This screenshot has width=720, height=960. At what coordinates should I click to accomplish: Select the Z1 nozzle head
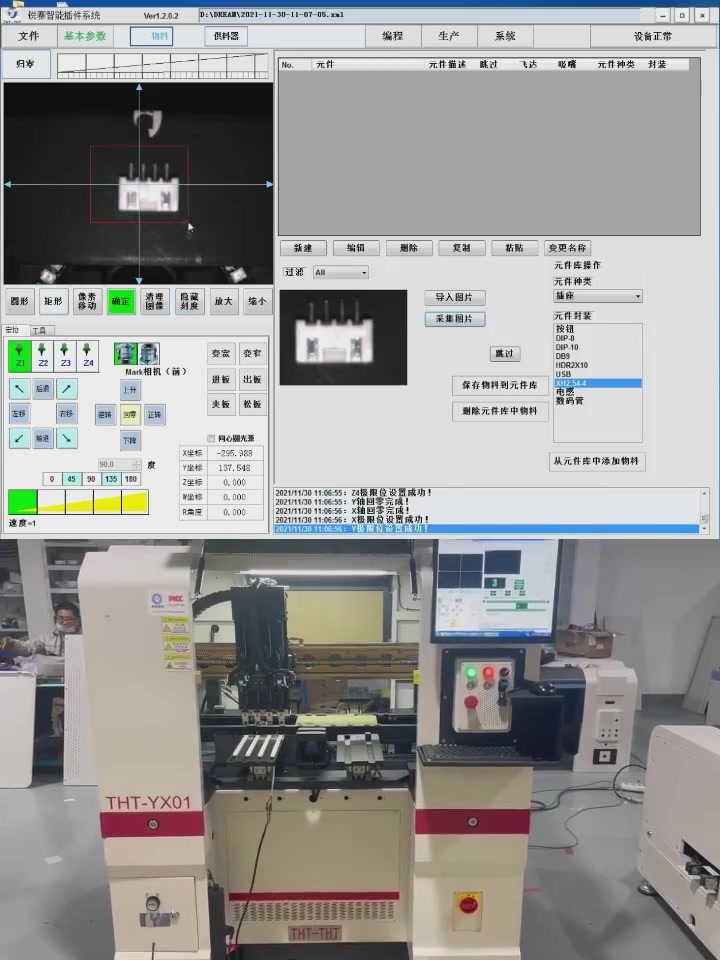(x=19, y=356)
